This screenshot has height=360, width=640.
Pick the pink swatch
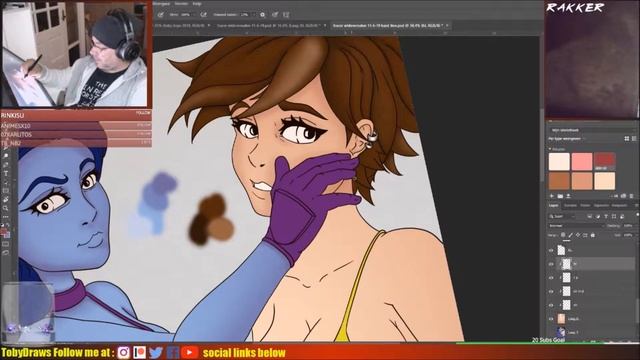[582, 161]
